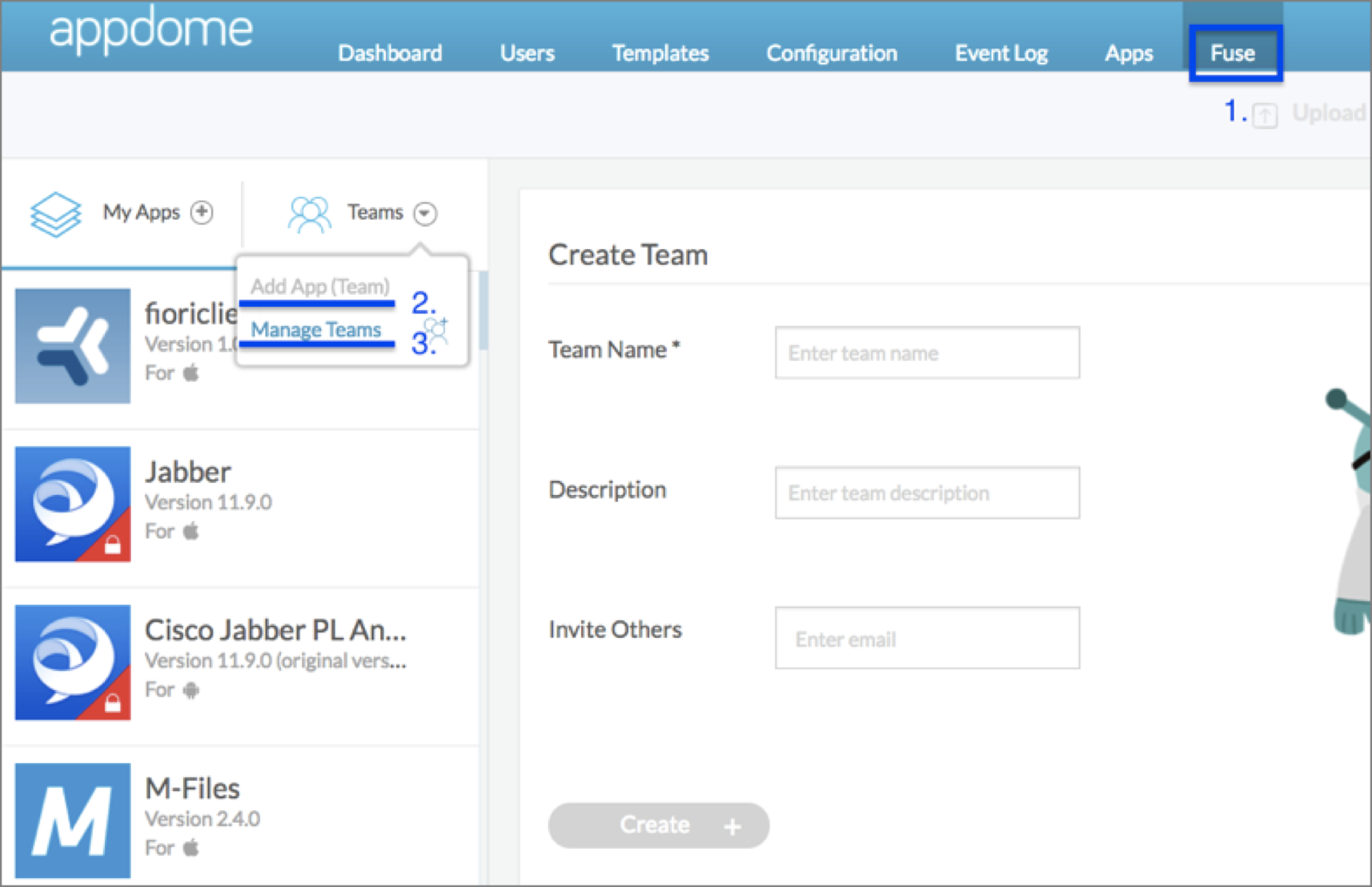
Task: Click the Apple icon under M-Files
Action: click(191, 847)
